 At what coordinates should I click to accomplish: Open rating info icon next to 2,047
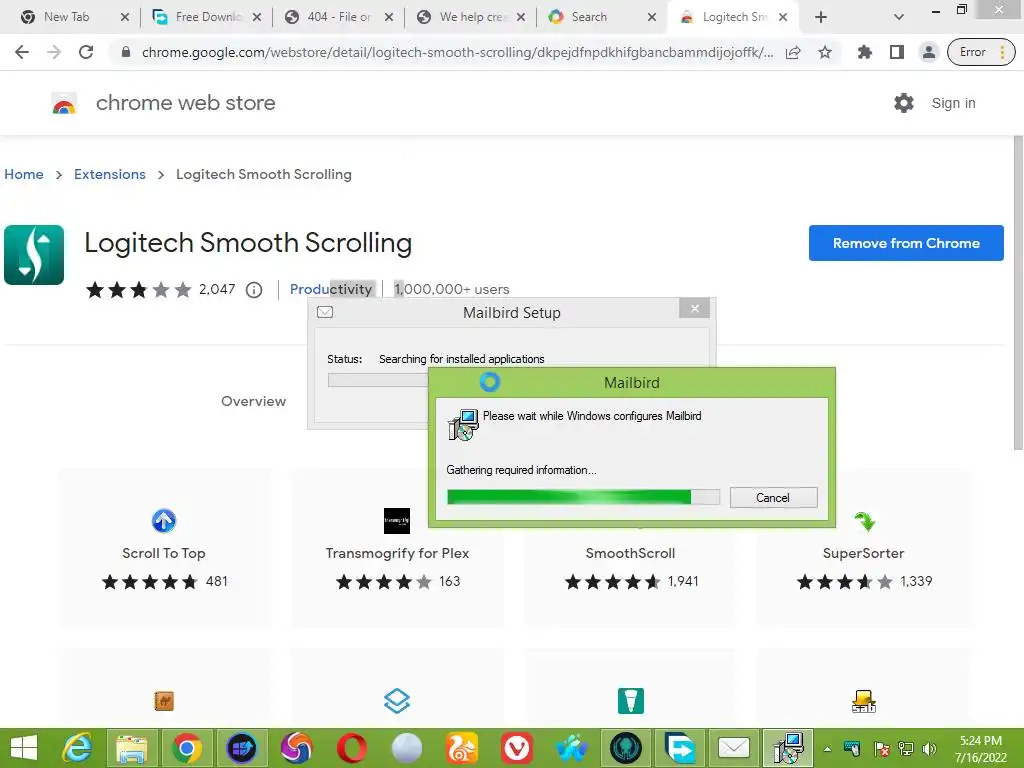pyautogui.click(x=254, y=289)
